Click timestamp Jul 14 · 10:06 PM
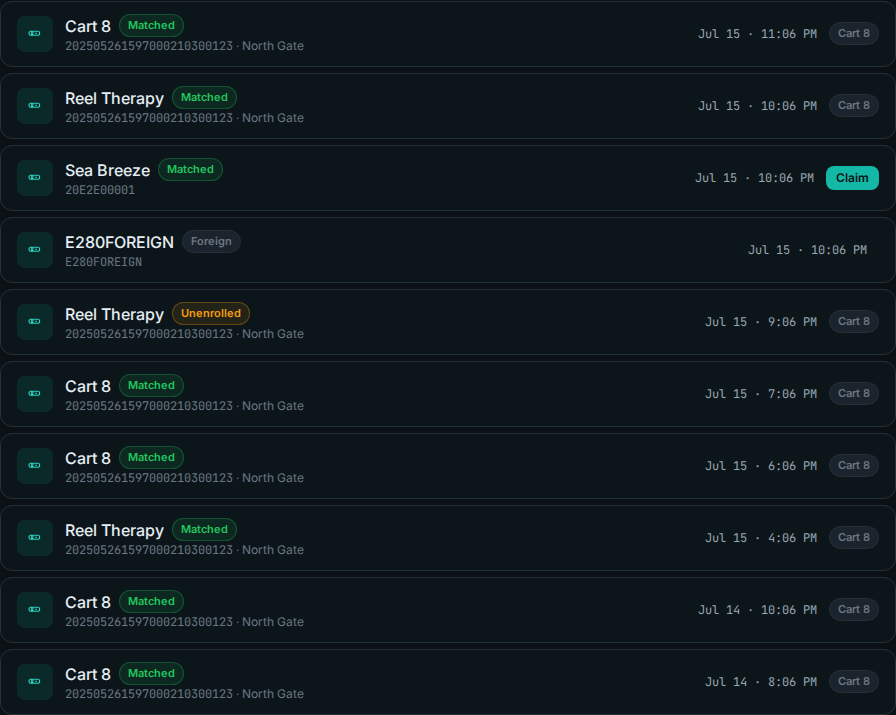Screen dimensions: 896x715 [758, 610]
